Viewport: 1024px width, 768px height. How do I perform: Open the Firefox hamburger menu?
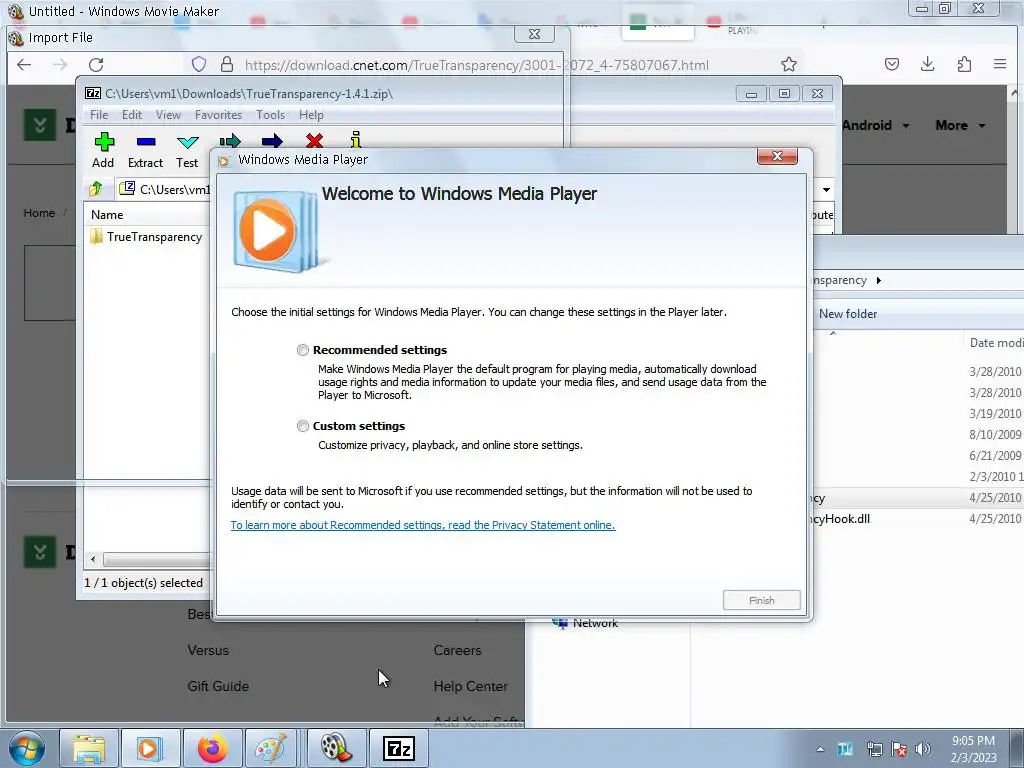coord(1000,64)
